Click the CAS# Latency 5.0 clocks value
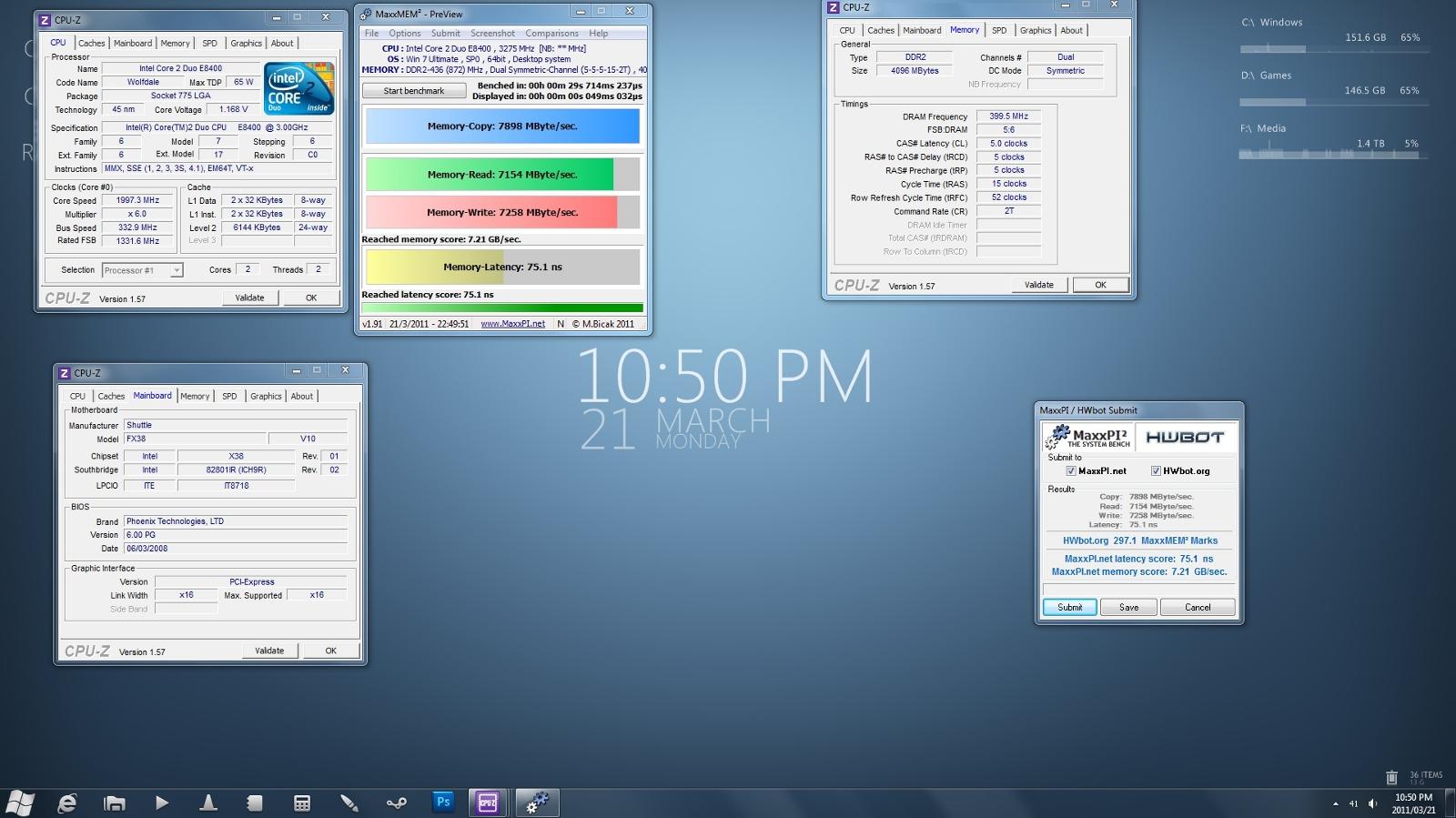Screen dimensions: 1456x818 tap(1008, 144)
